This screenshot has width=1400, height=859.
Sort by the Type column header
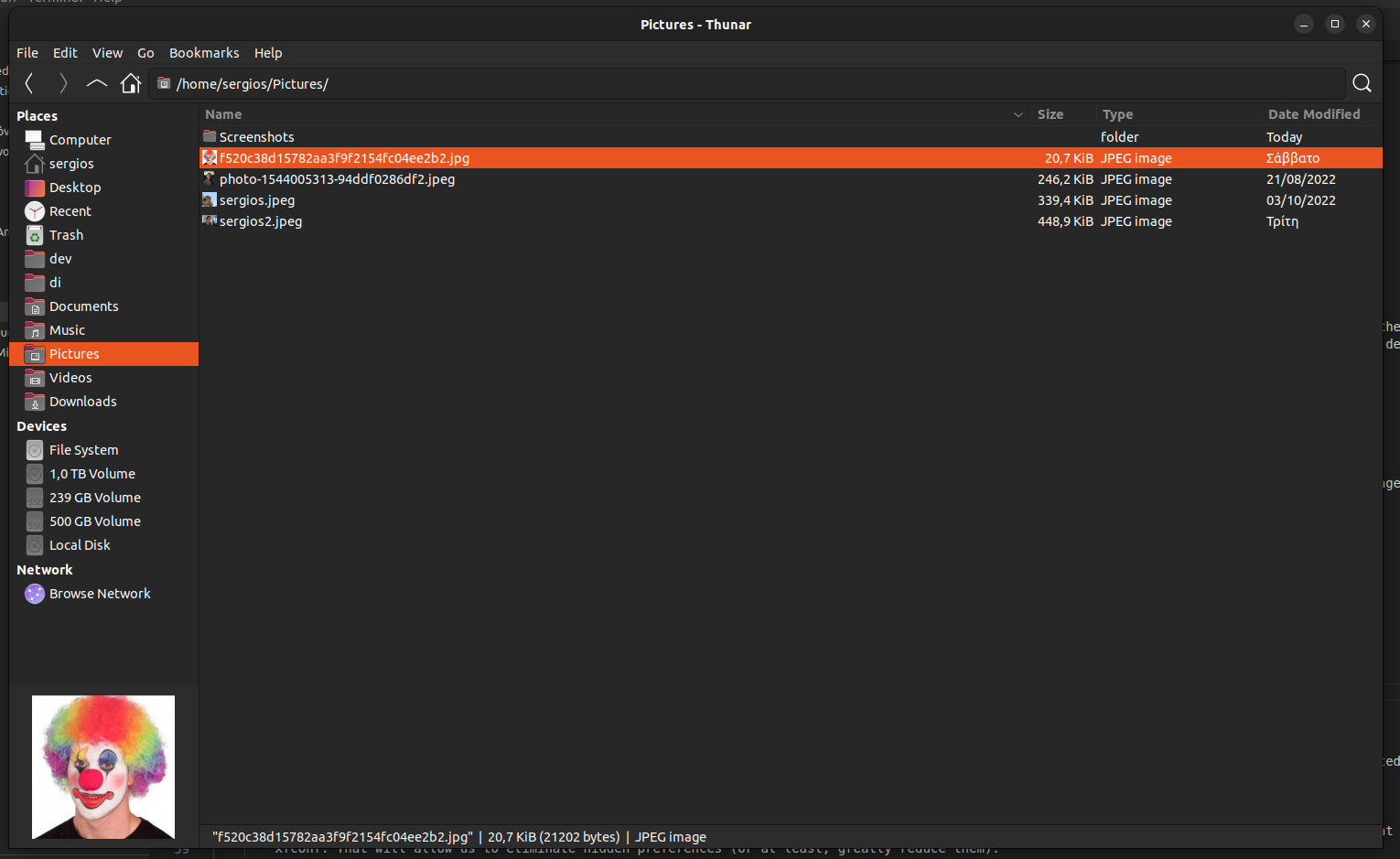[1117, 114]
